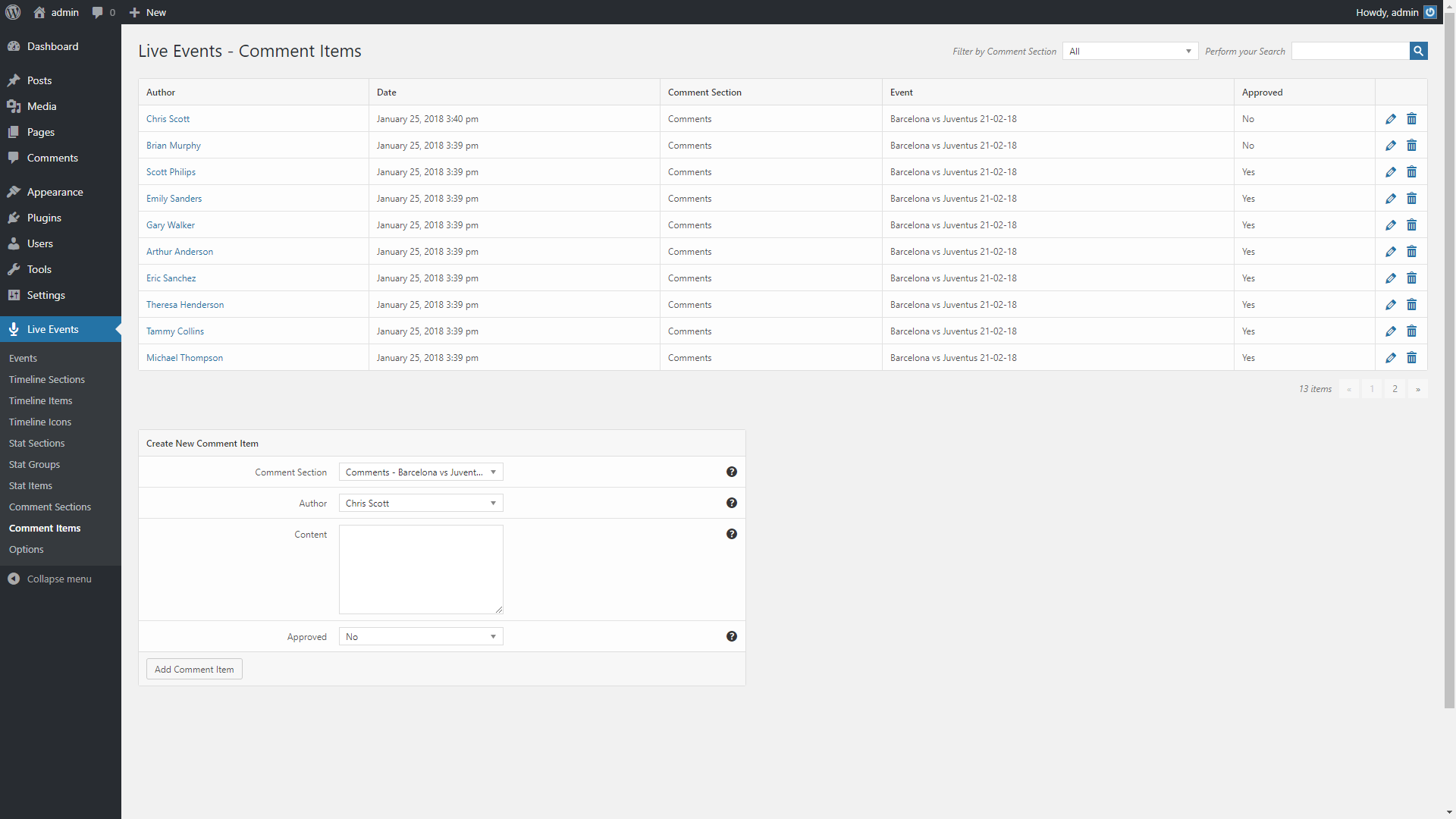
Task: Click the search magnifier icon
Action: pos(1418,51)
